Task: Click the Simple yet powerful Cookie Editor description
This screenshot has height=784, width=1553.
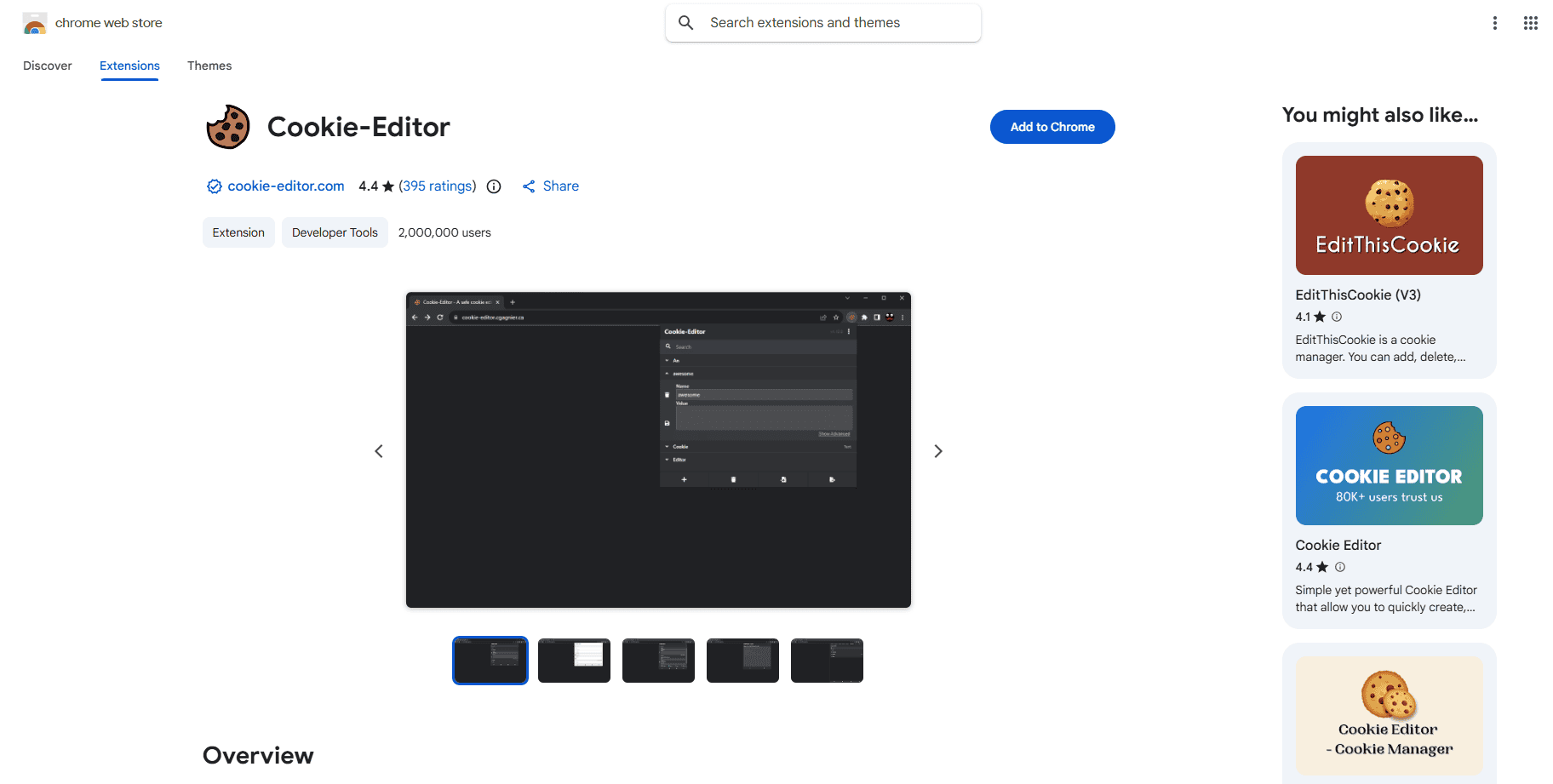Action: click(x=1386, y=598)
